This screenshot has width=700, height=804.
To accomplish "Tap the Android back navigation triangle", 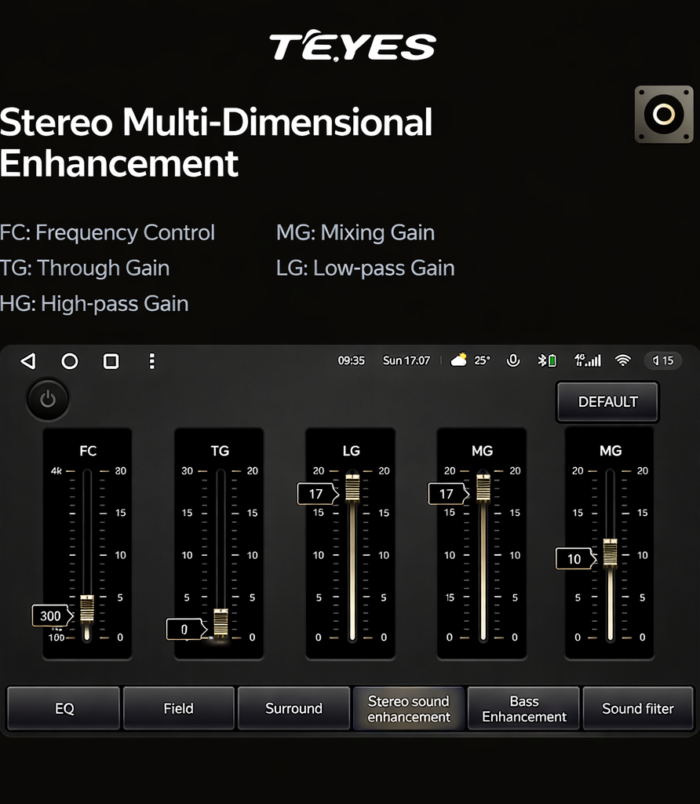I will 28,361.
